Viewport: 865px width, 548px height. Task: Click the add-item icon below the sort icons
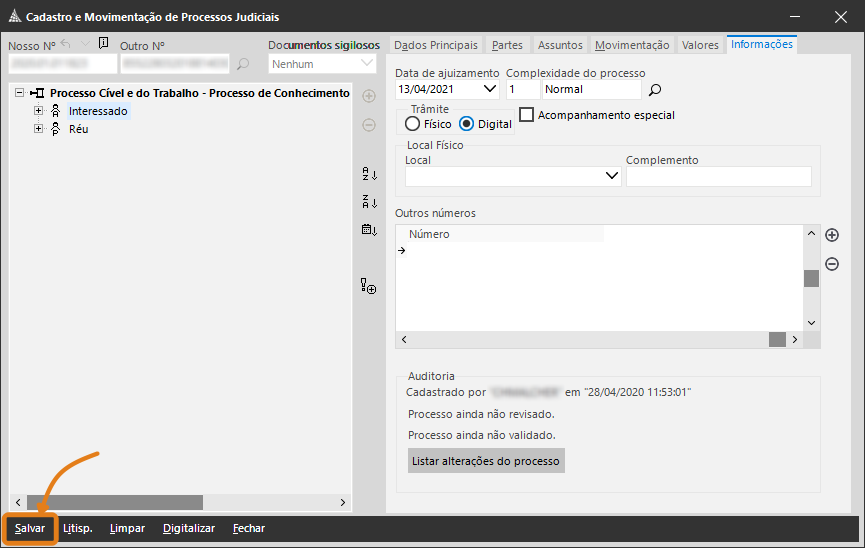click(369, 287)
